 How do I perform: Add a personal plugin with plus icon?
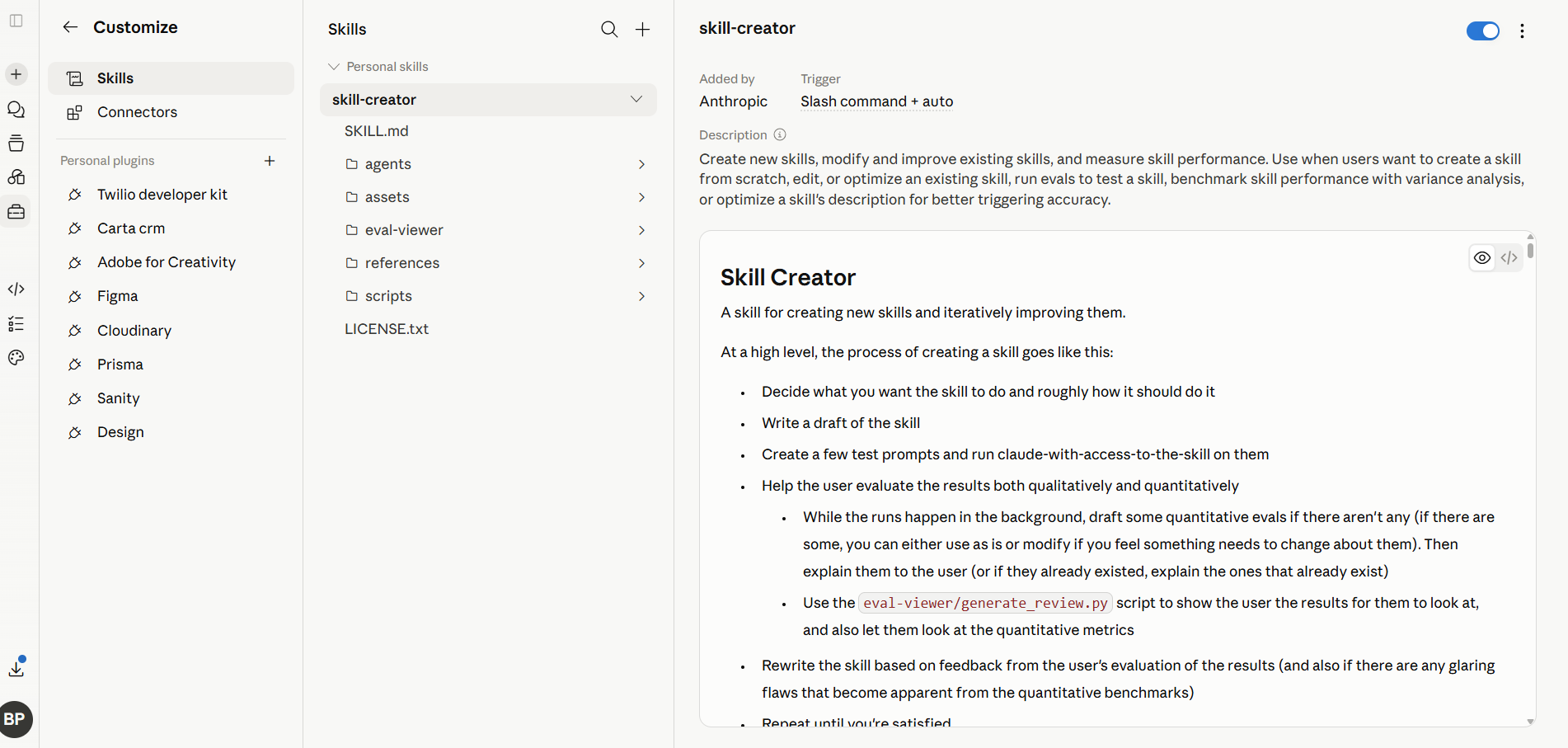(x=270, y=161)
